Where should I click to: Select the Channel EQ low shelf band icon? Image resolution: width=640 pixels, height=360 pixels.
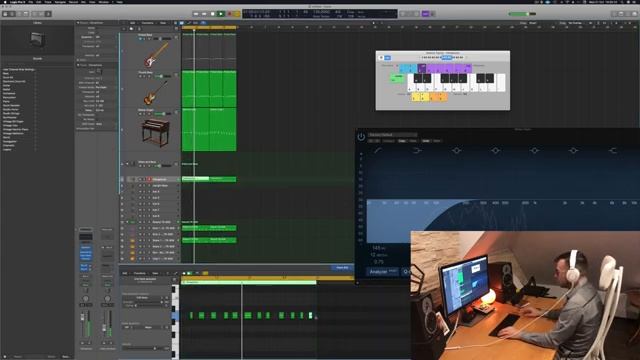click(x=417, y=151)
